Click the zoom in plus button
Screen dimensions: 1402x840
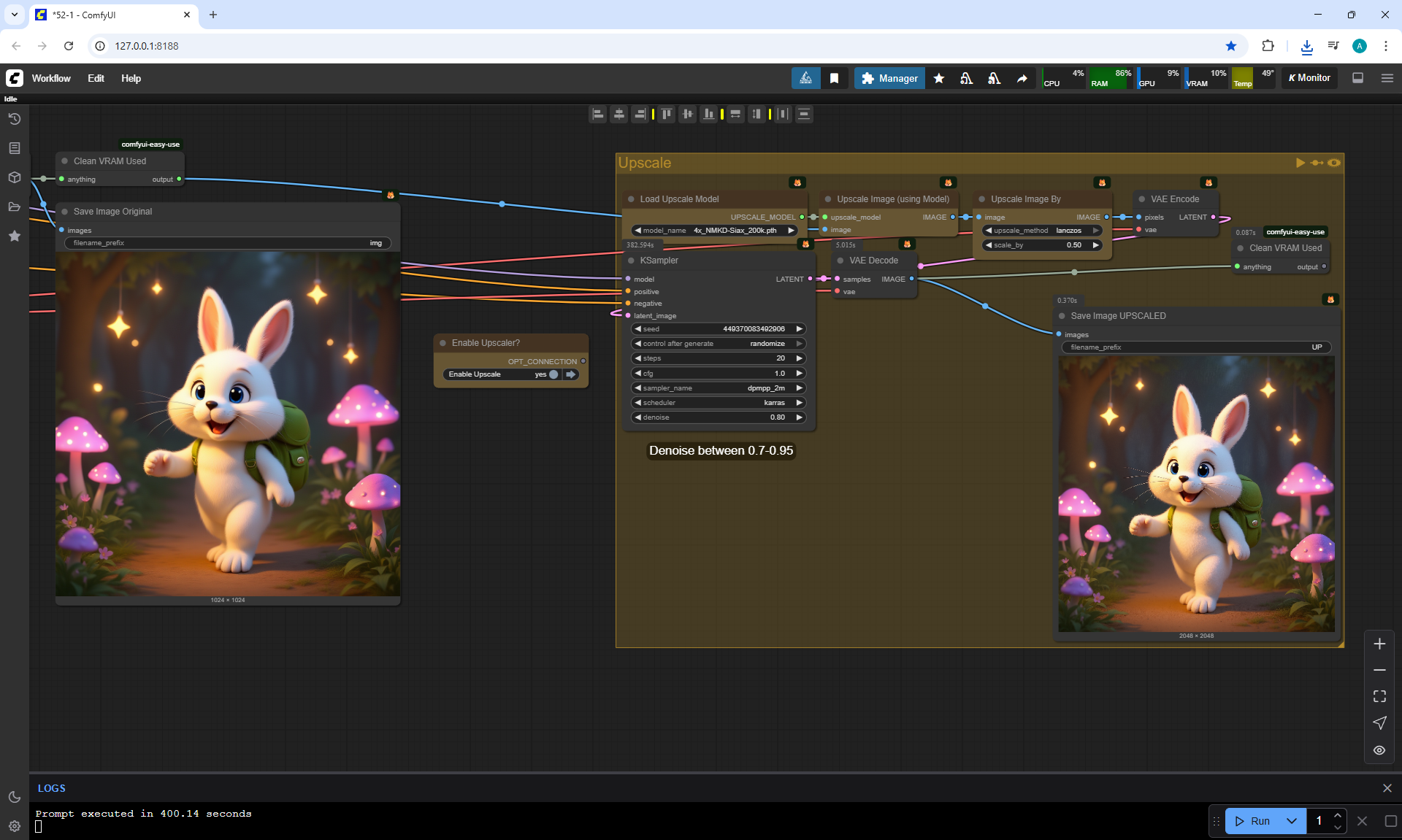click(x=1379, y=644)
